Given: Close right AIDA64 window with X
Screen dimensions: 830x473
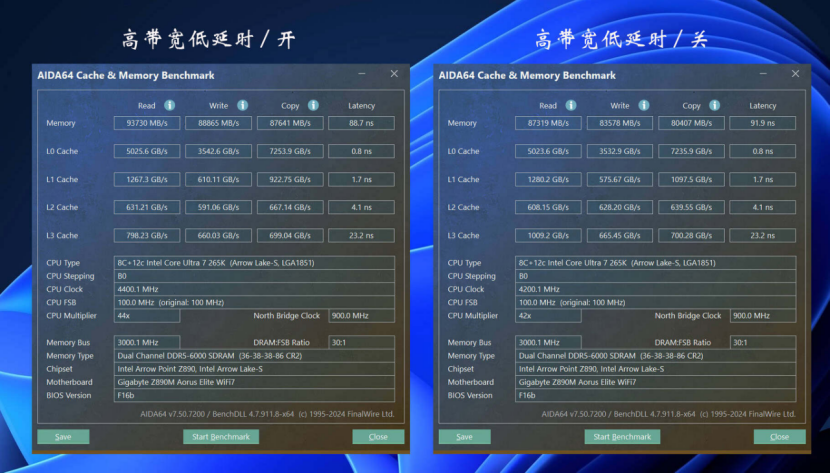Looking at the screenshot, I should (795, 74).
